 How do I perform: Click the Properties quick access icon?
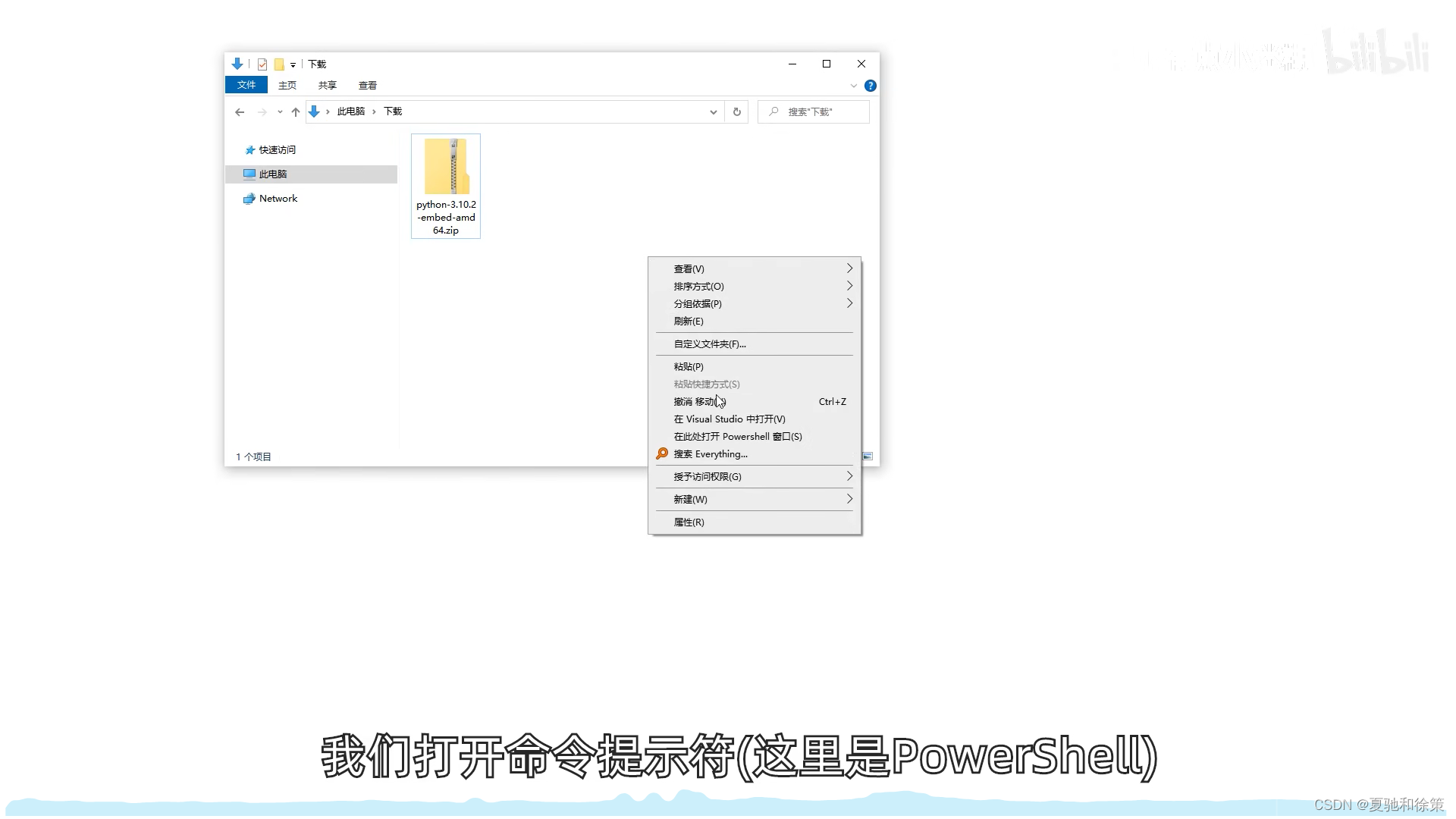tap(262, 64)
